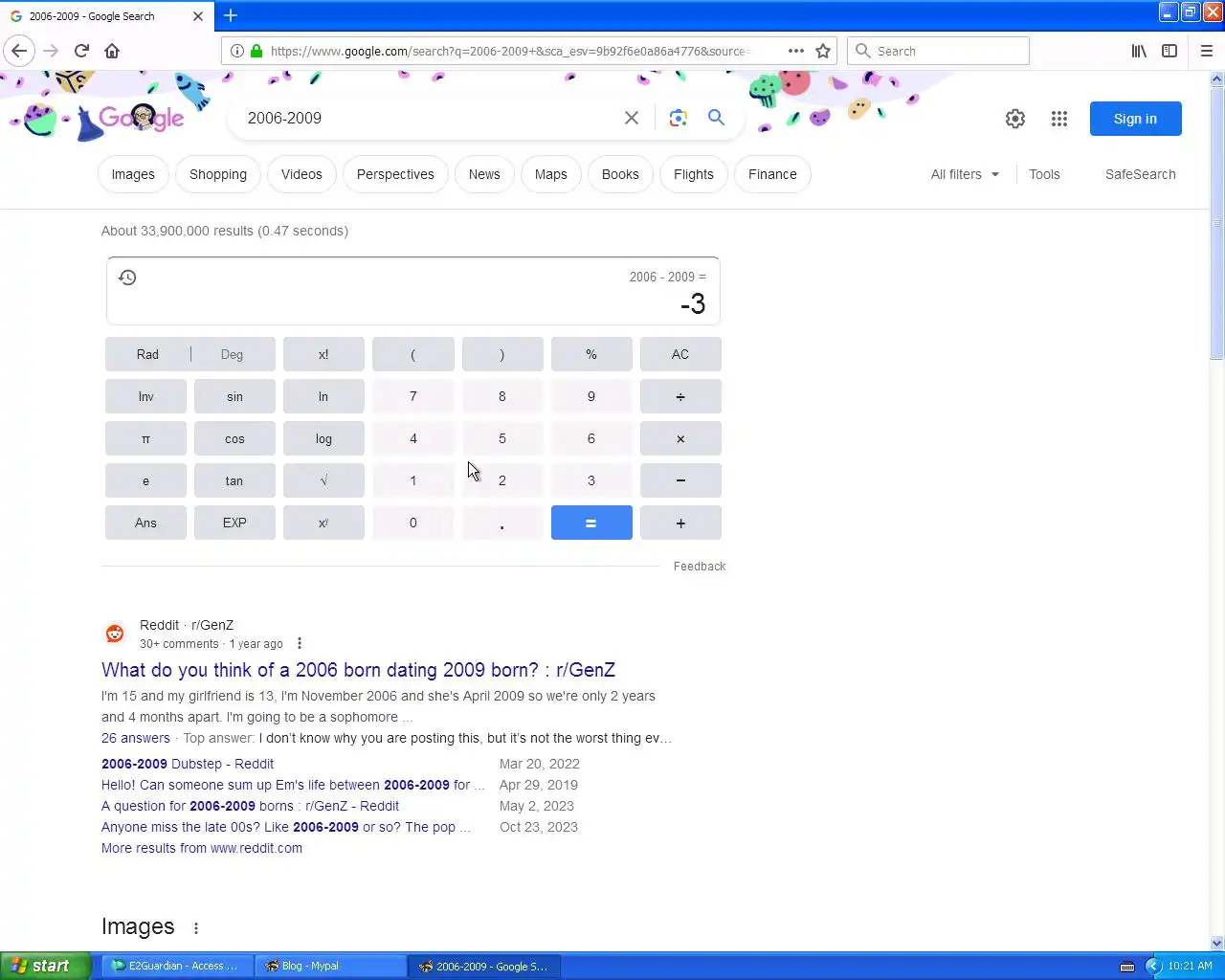Click the calculator Ans key
Screen dimensions: 1225x980
coord(145,523)
